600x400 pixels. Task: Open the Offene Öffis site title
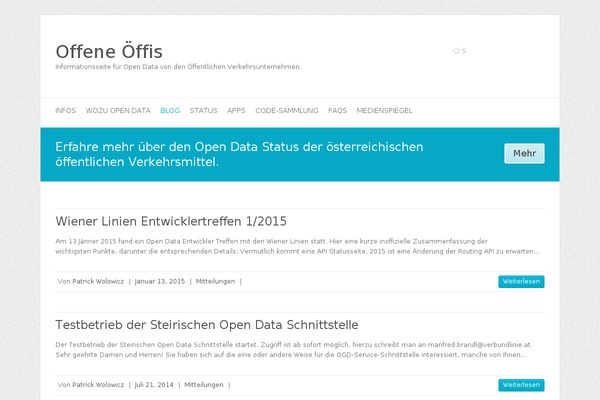tap(109, 52)
